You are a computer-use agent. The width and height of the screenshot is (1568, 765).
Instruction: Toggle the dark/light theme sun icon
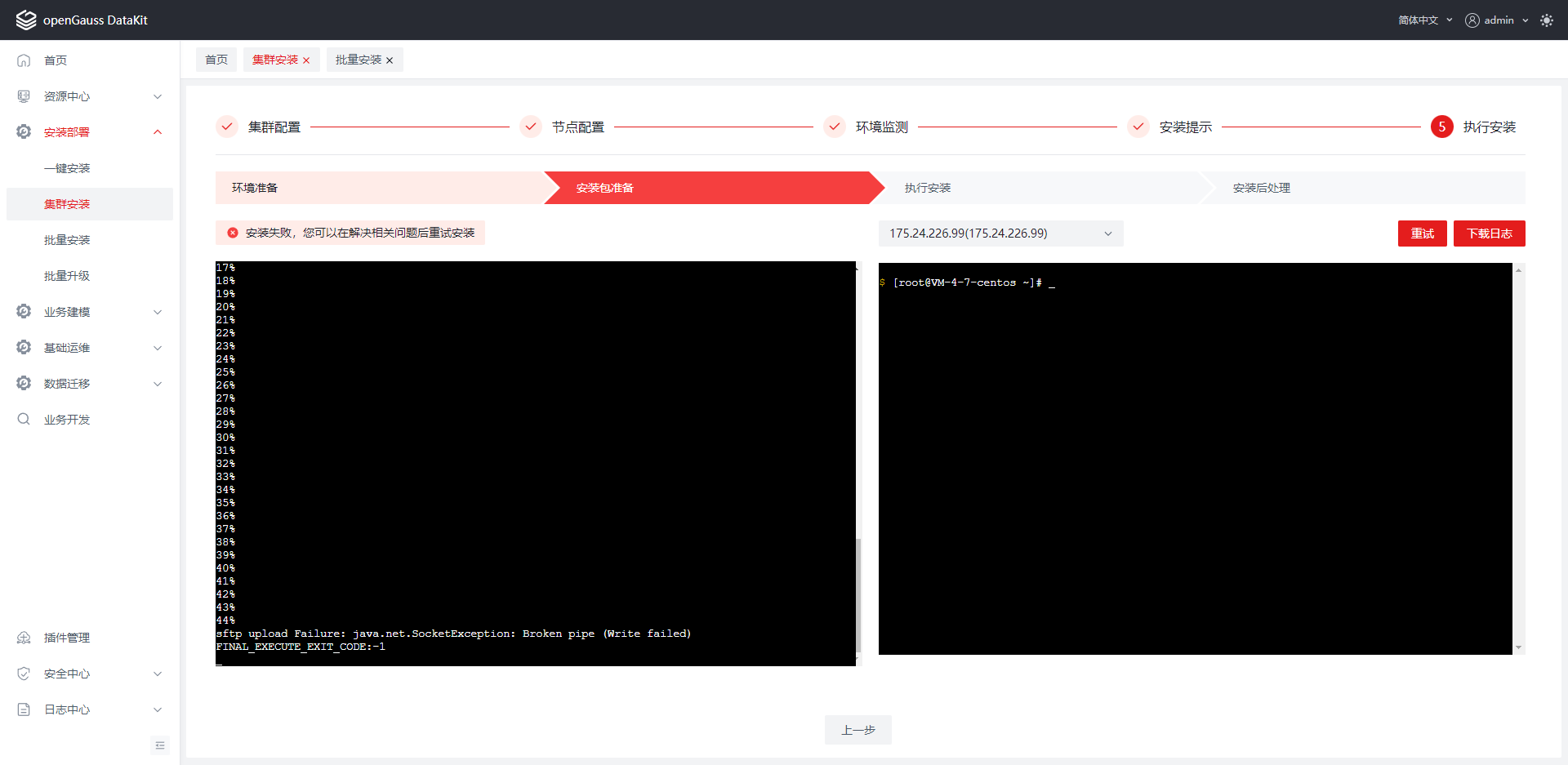tap(1547, 20)
